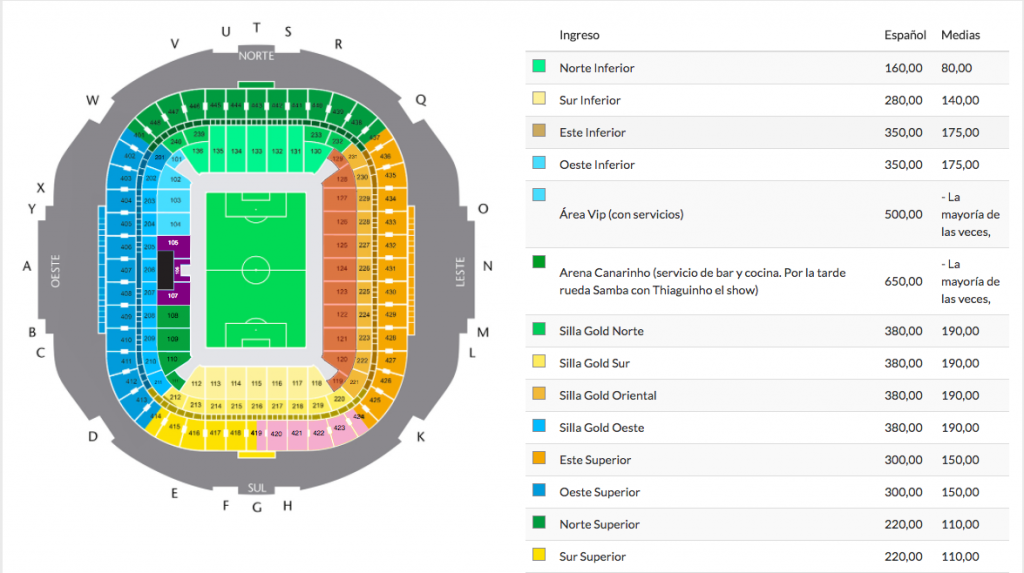The image size is (1024, 573).
Task: Click the NORTE gate label on stadium
Action: click(256, 56)
